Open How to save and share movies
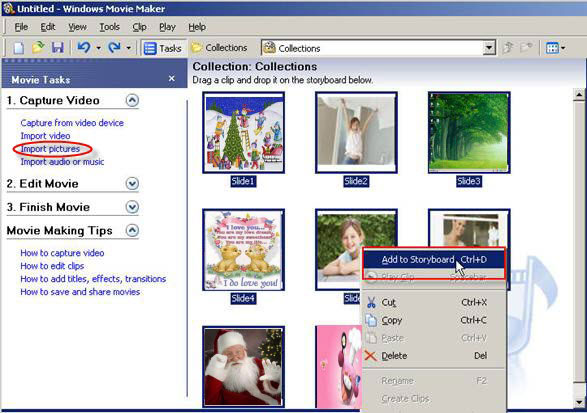Viewport: 587px width, 413px height. click(80, 292)
